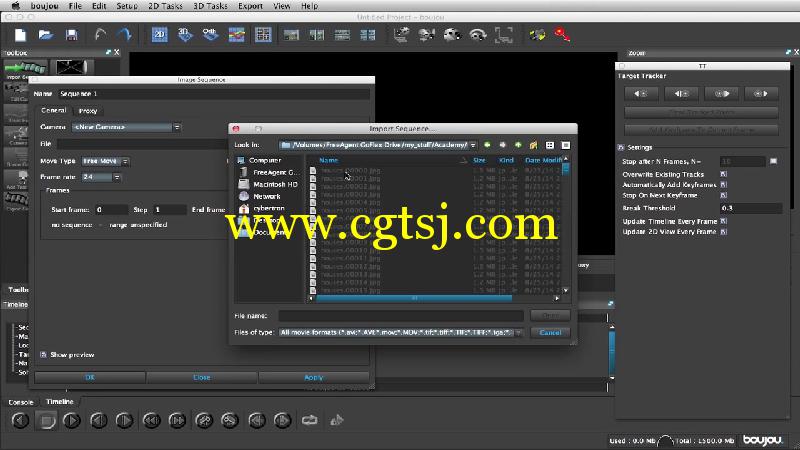Viewport: 800px width, 450px height.
Task: Open a project using the folder icon
Action: pyautogui.click(x=45, y=35)
